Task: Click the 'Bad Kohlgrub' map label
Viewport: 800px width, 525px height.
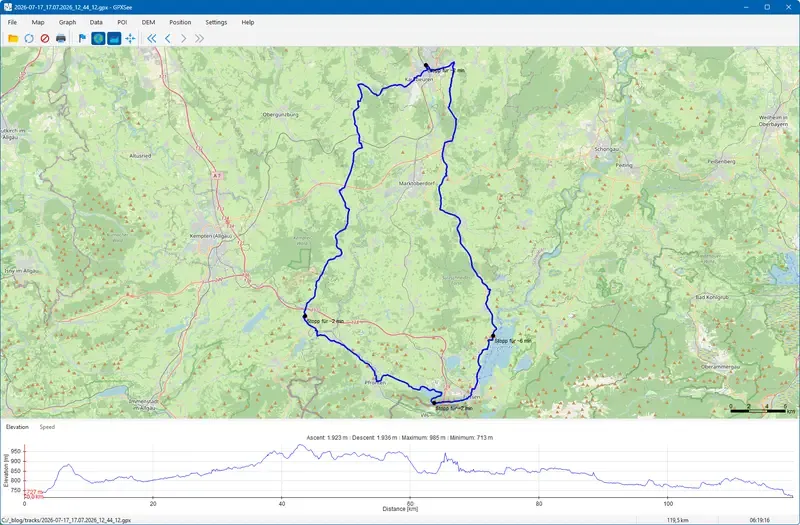Action: pos(712,297)
